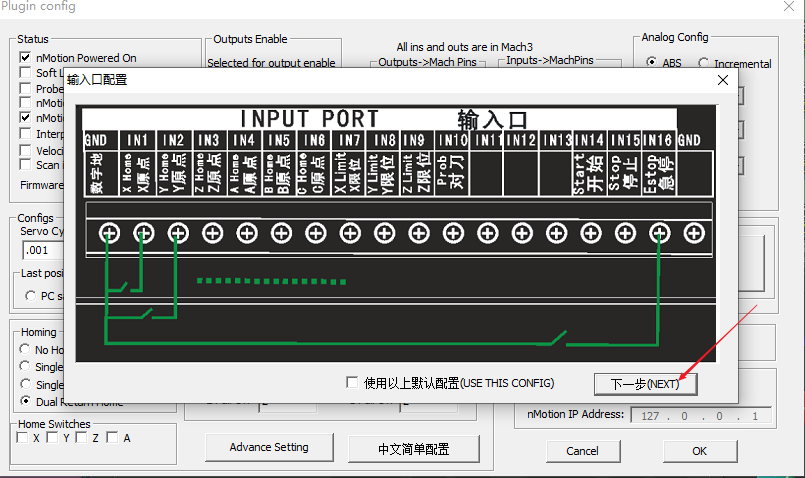This screenshot has width=805, height=478.
Task: Click the first GND screw terminal wired in green
Action: click(x=109, y=233)
